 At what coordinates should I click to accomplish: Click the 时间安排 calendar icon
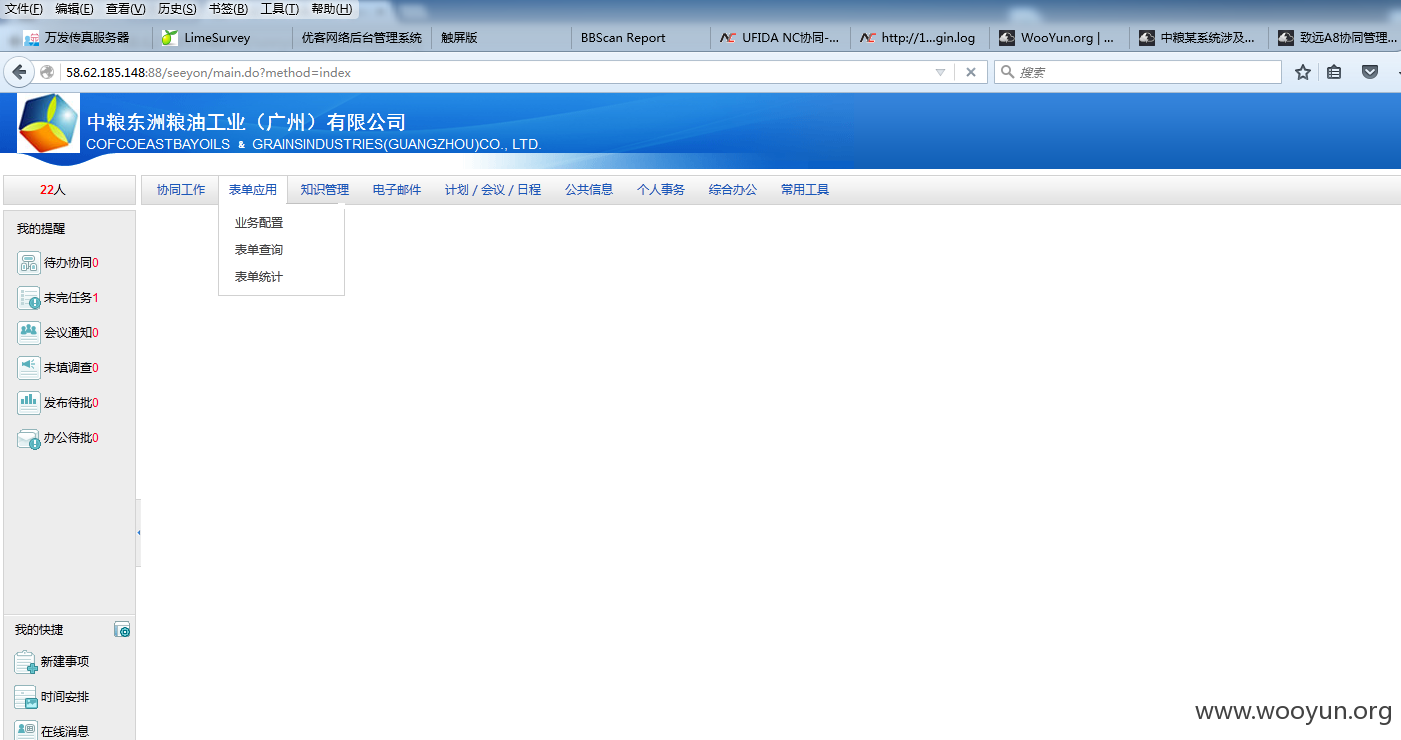click(x=26, y=697)
